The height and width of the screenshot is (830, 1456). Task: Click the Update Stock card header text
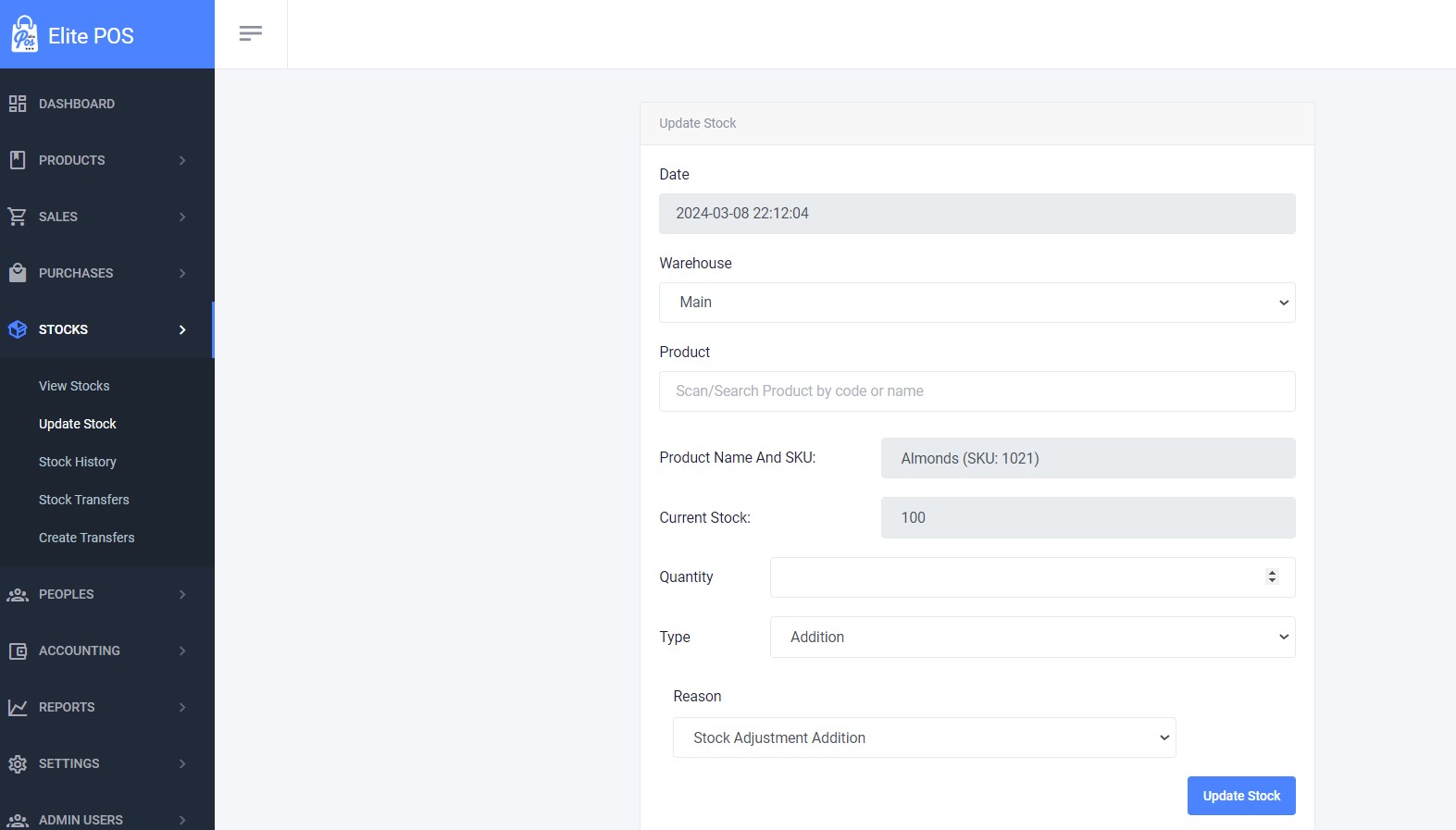[x=698, y=123]
